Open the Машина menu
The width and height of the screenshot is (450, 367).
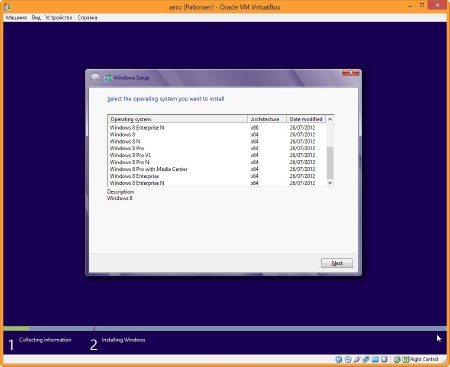coord(16,18)
